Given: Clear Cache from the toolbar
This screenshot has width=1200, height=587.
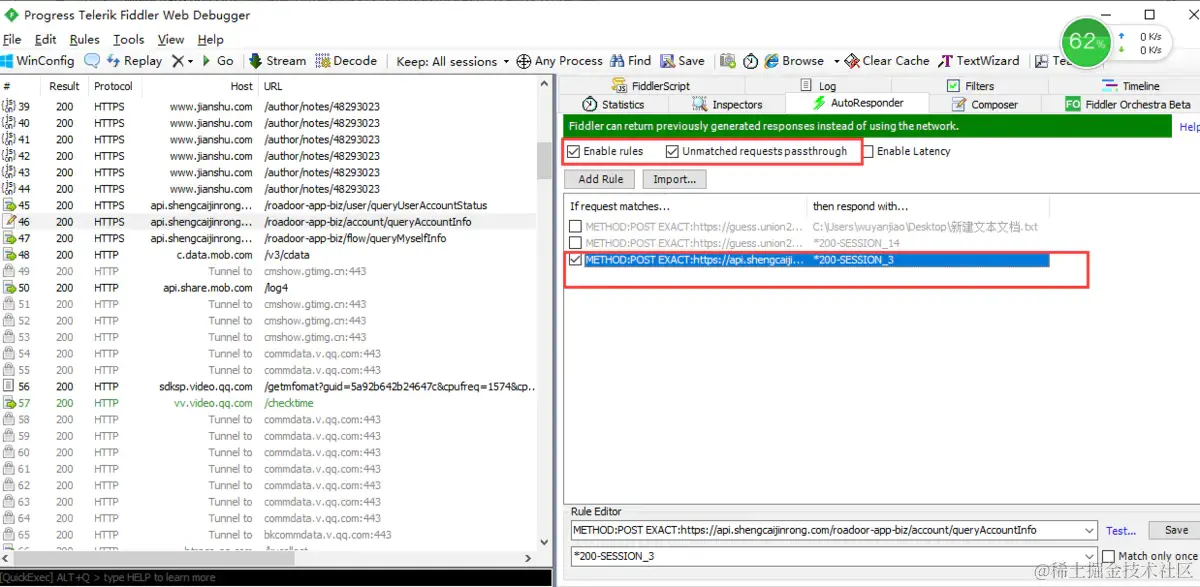Looking at the screenshot, I should (887, 61).
